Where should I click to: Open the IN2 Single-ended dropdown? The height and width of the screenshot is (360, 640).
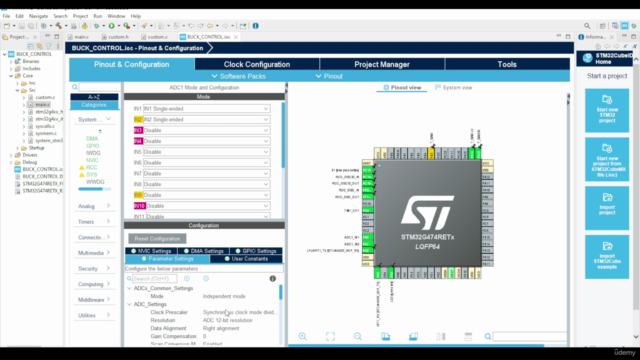tap(206, 120)
